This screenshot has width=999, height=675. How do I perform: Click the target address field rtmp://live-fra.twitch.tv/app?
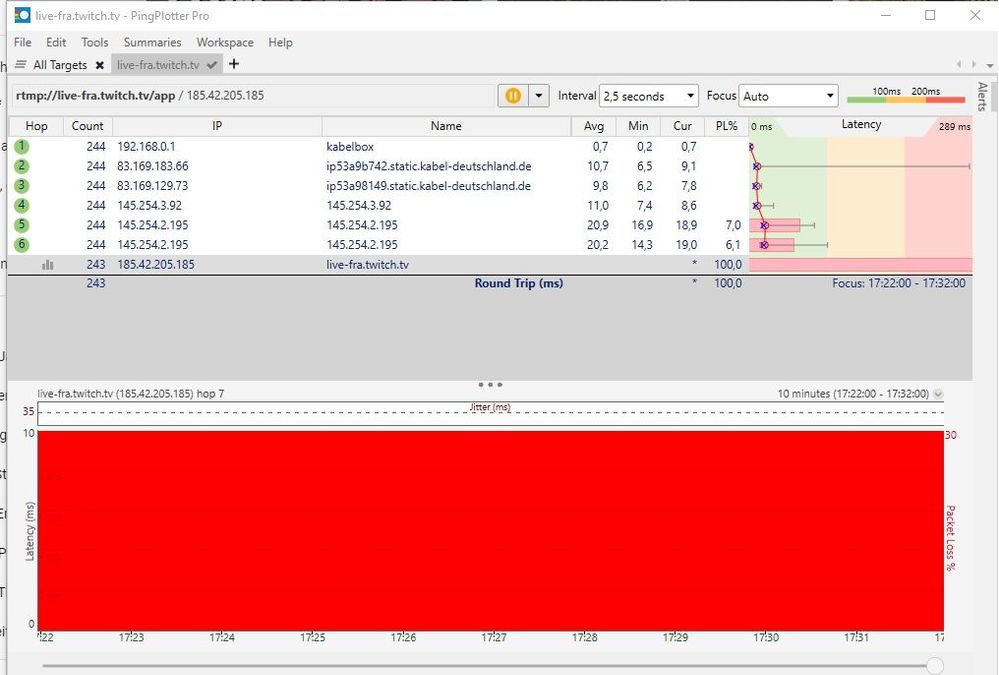(x=253, y=96)
